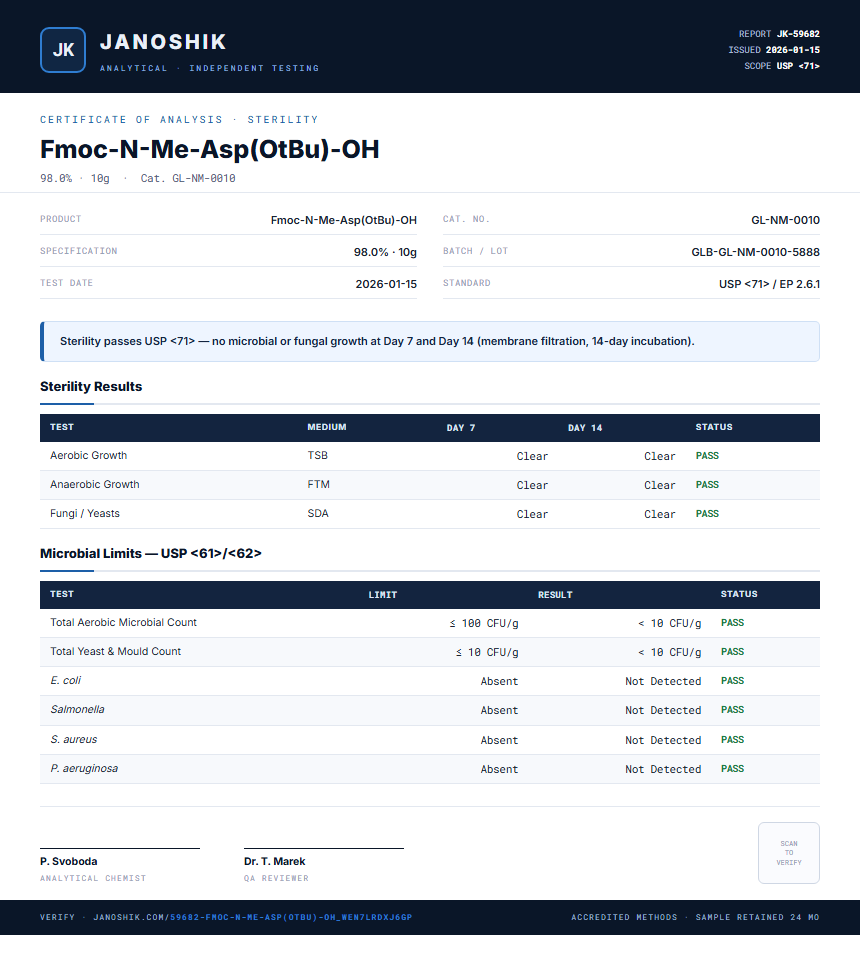
Task: Click the ≤ 10 CFU/g limit value
Action: click(x=487, y=652)
